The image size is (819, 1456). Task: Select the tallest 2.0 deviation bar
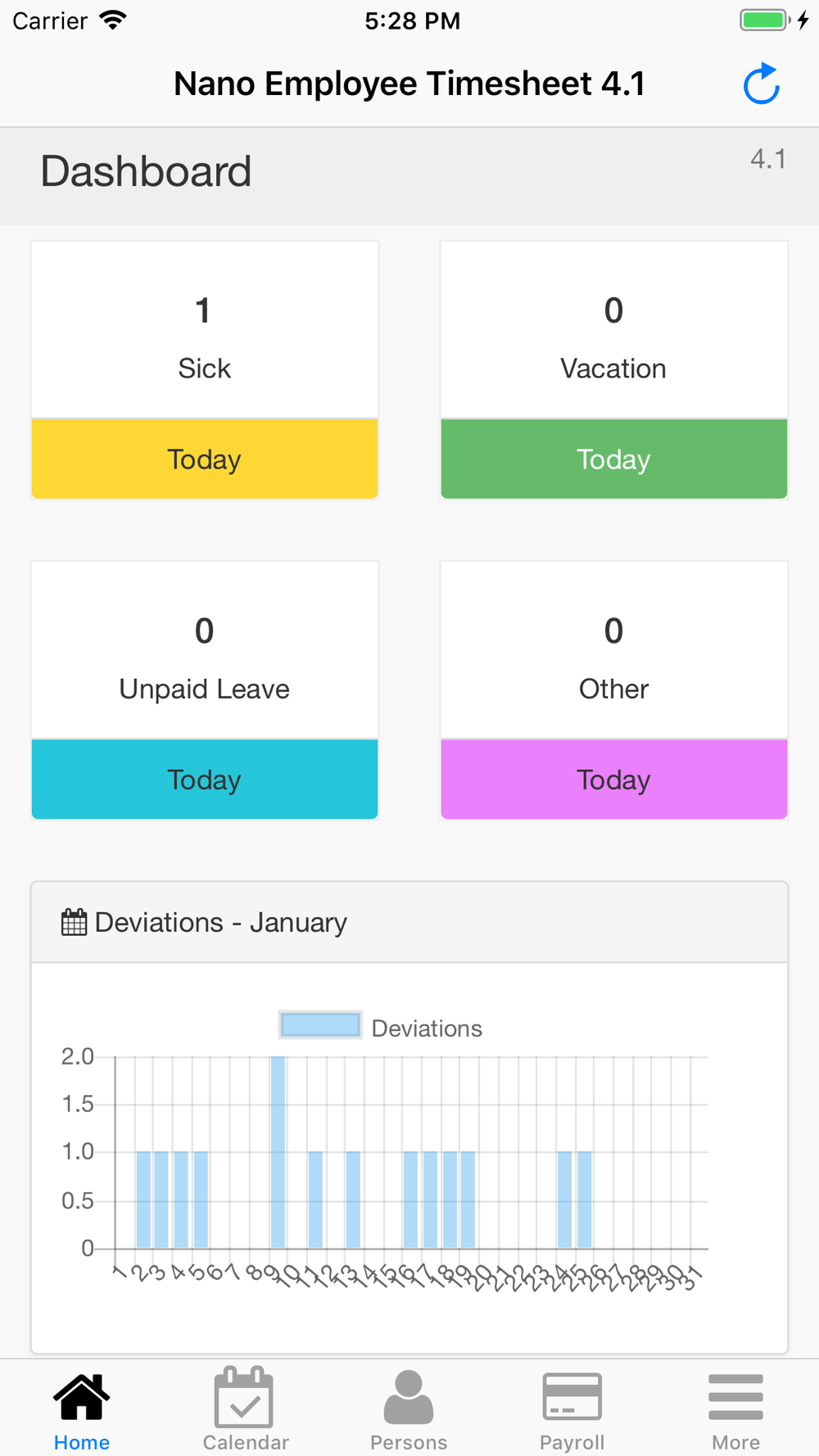pos(278,1152)
